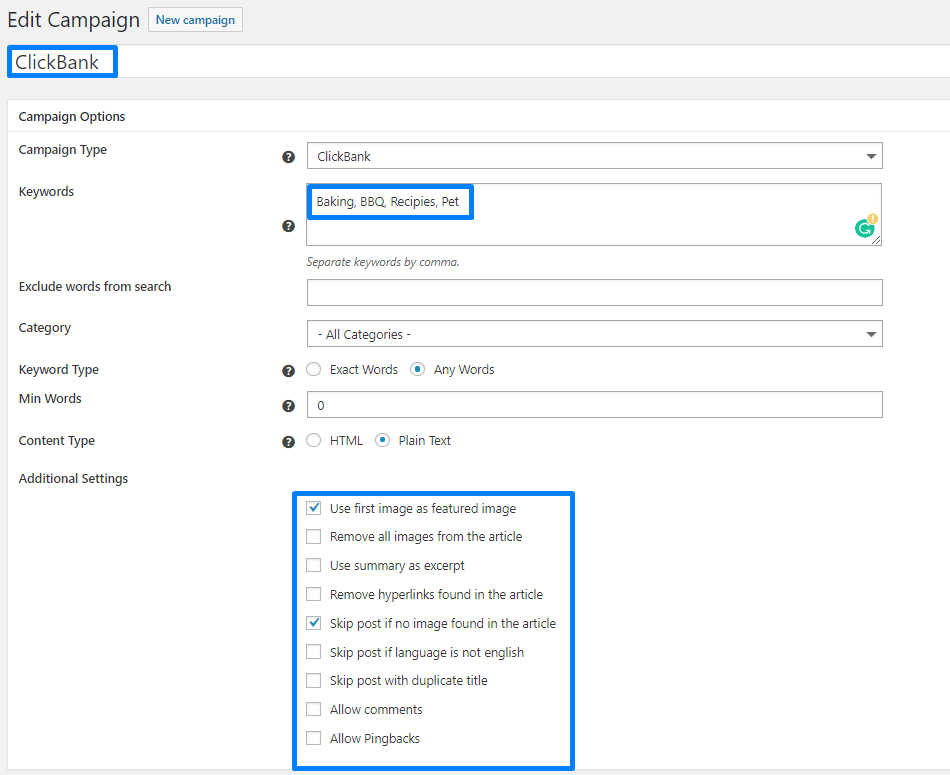This screenshot has width=950, height=775.
Task: Click the Grammarly icon in Keywords box
Action: pyautogui.click(x=865, y=228)
